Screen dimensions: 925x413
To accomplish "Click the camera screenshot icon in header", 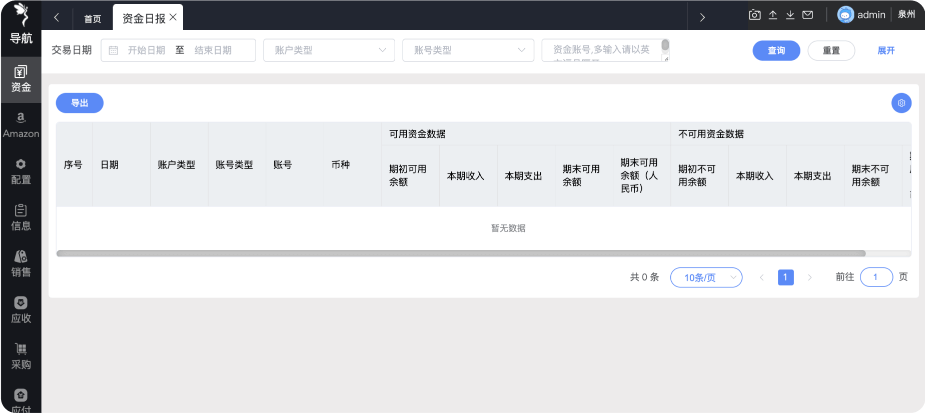I will click(755, 15).
